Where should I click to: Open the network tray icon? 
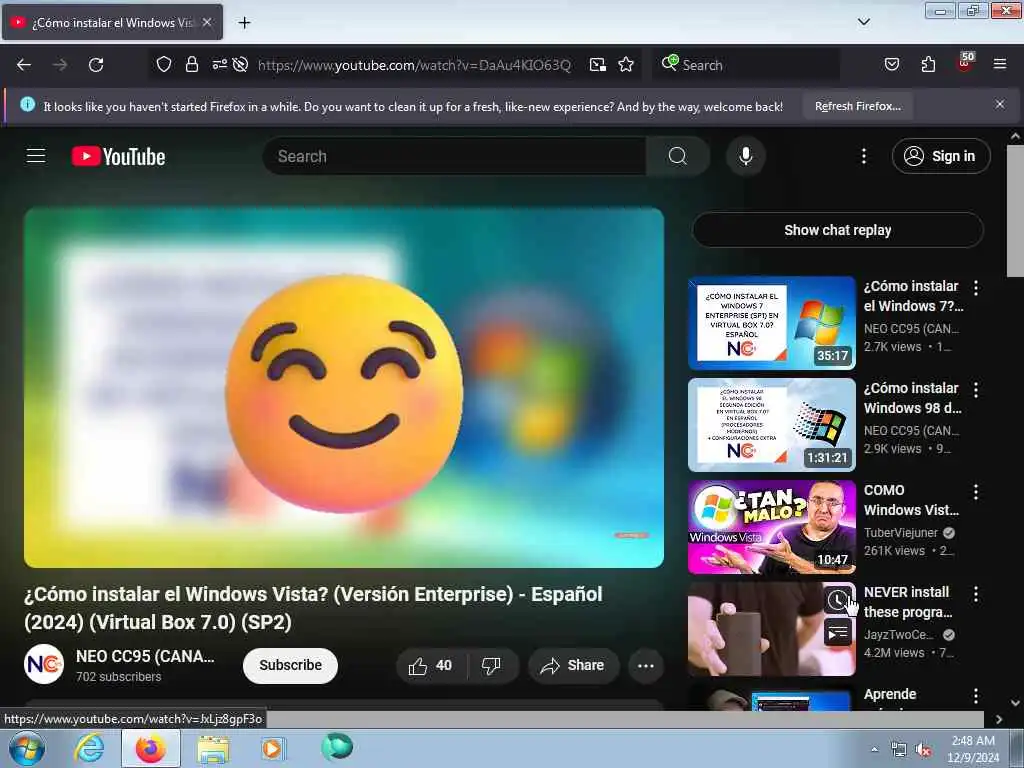coord(899,750)
